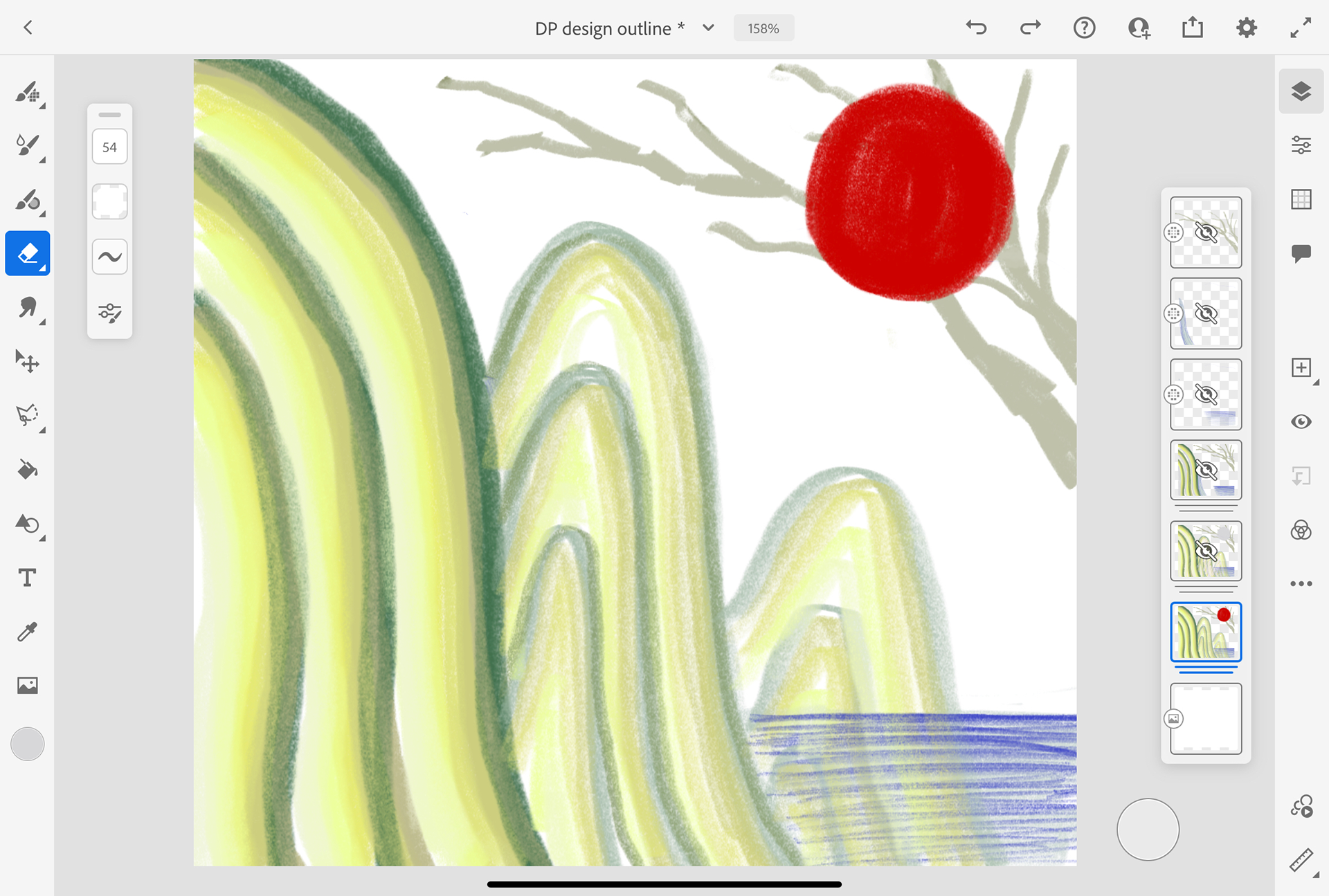Select the Eyedropper tool
The width and height of the screenshot is (1329, 896).
(28, 631)
